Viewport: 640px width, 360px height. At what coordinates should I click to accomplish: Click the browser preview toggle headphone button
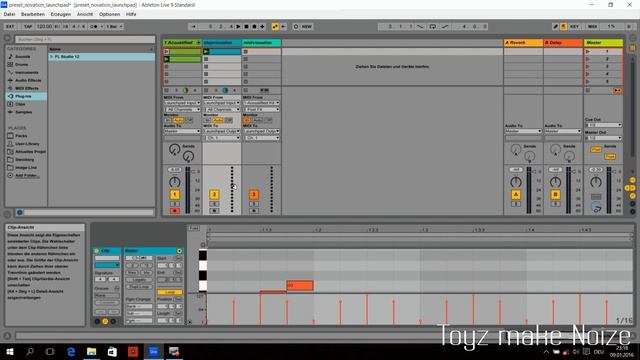tap(20, 212)
